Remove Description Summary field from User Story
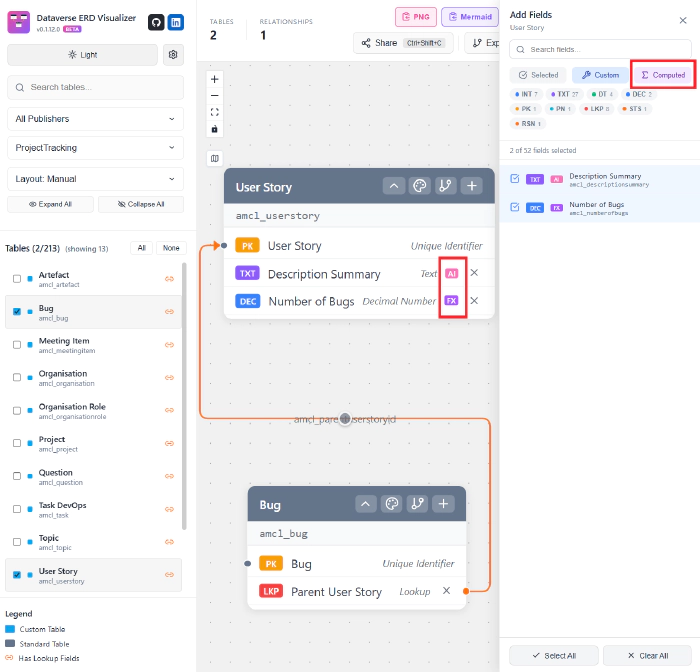Screen dimensions: 700x672 click(x=475, y=273)
